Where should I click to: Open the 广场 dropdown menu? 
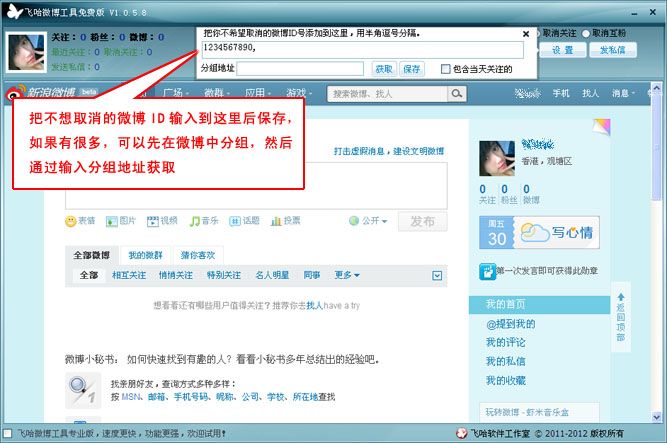pos(176,93)
